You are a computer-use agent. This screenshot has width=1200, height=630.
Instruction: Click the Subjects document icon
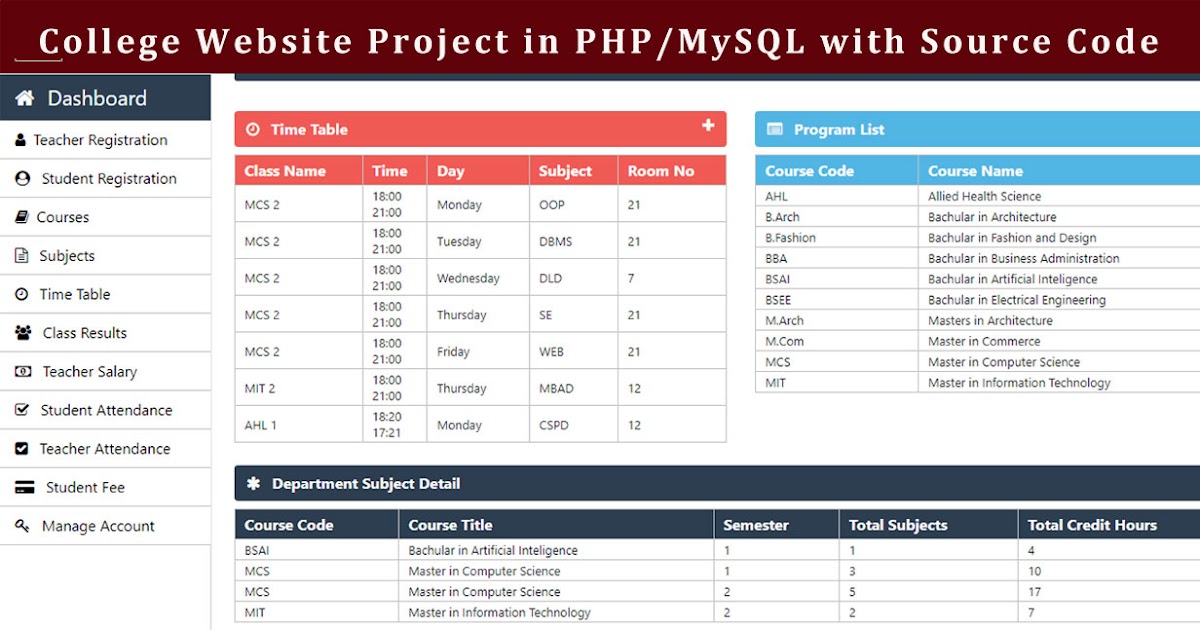(x=22, y=256)
